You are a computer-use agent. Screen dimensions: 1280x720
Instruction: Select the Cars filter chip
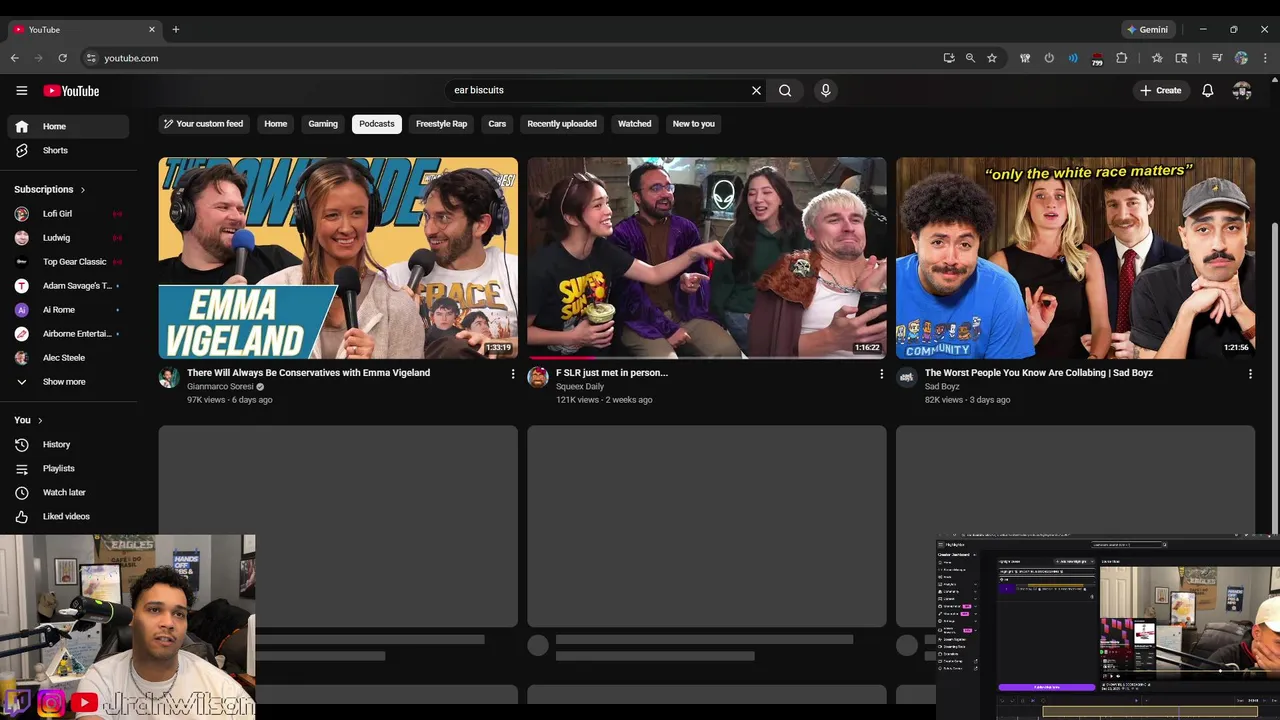(497, 124)
